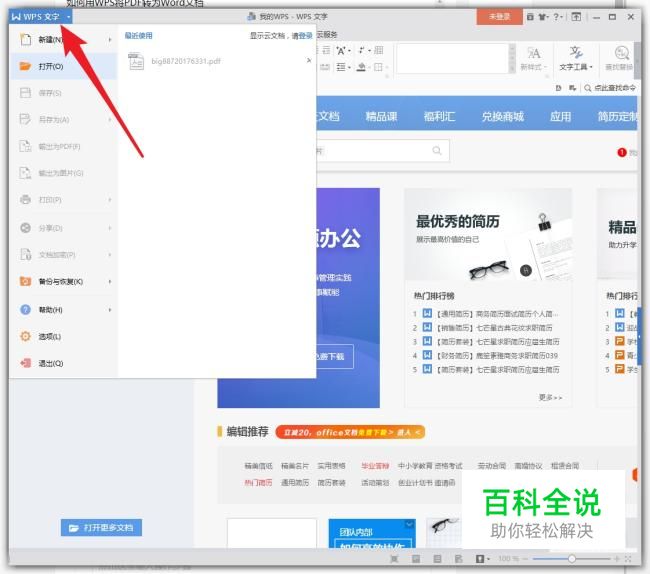Image resolution: width=650 pixels, height=574 pixels.
Task: Open the 兑换商城 tab
Action: (502, 116)
